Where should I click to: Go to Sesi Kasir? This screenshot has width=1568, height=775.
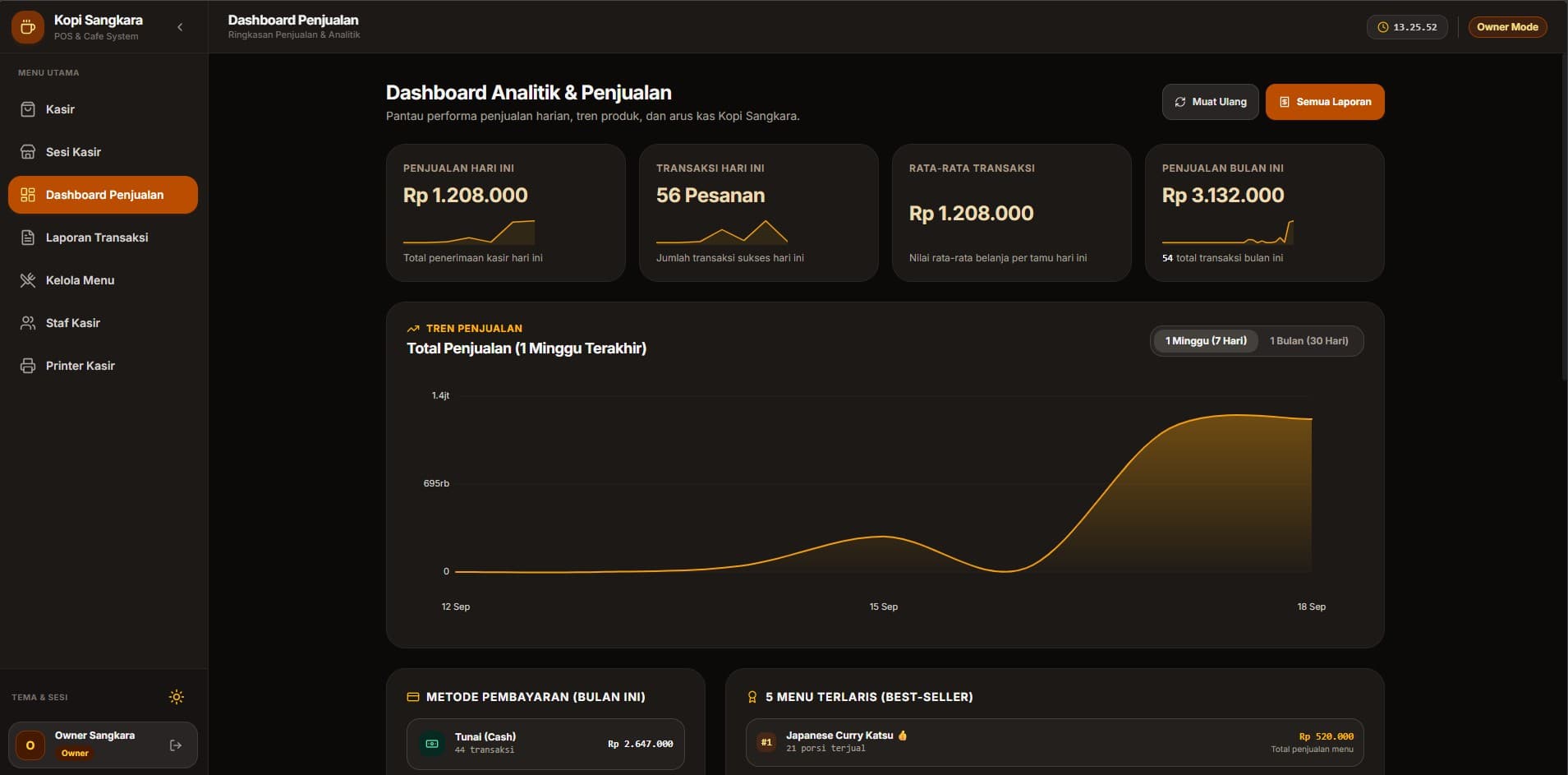[103, 152]
